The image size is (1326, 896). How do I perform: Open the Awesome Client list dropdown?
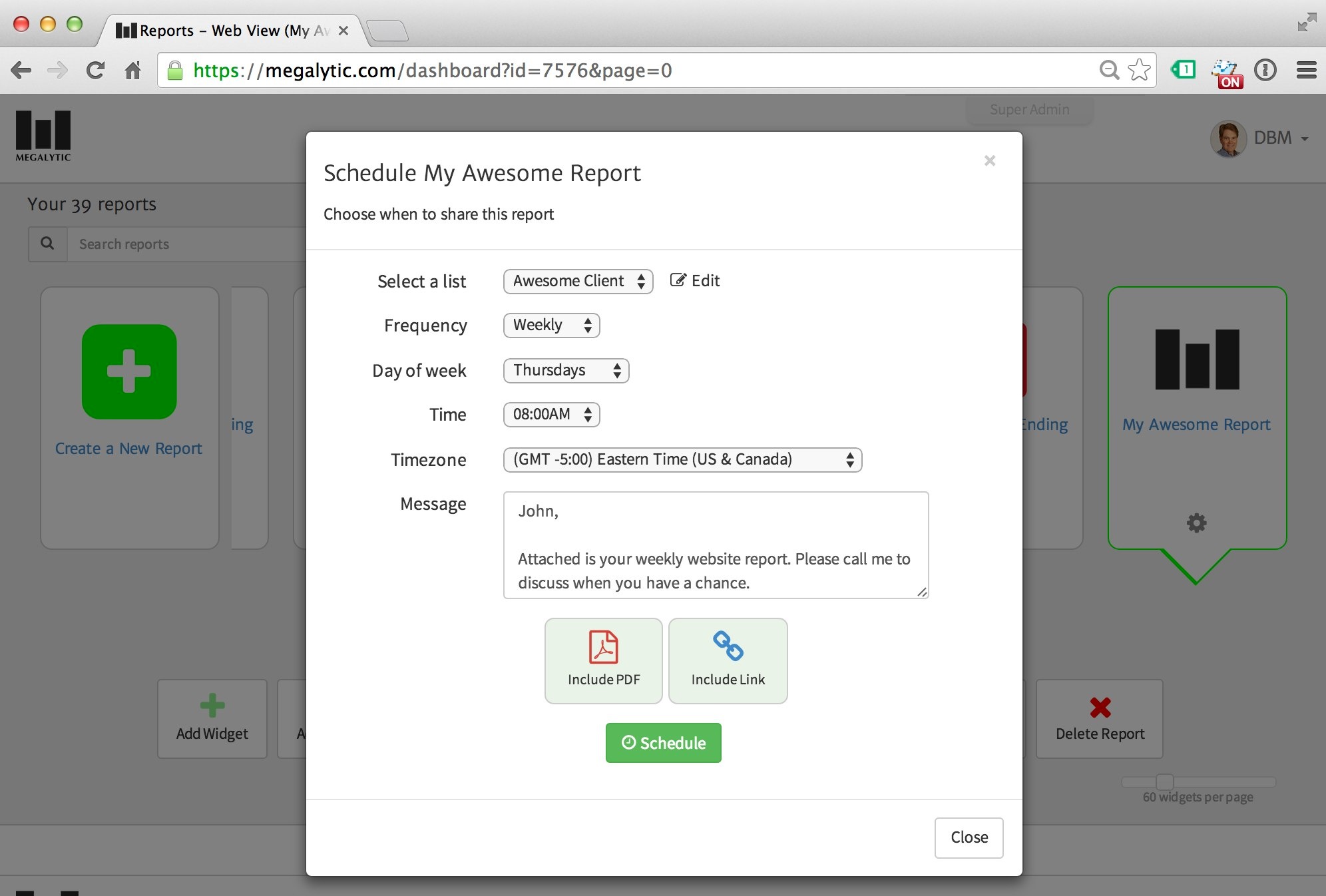point(578,281)
